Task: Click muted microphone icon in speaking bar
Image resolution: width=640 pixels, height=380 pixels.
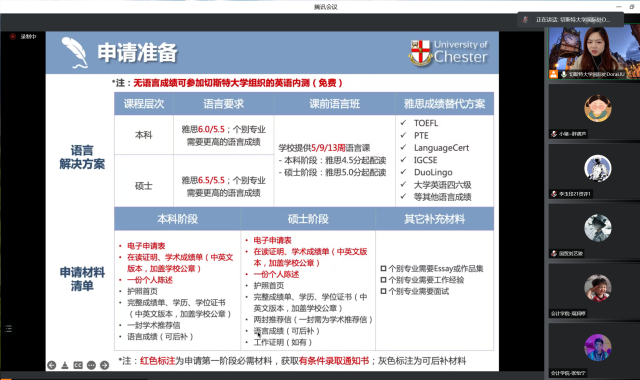Action: [526, 20]
